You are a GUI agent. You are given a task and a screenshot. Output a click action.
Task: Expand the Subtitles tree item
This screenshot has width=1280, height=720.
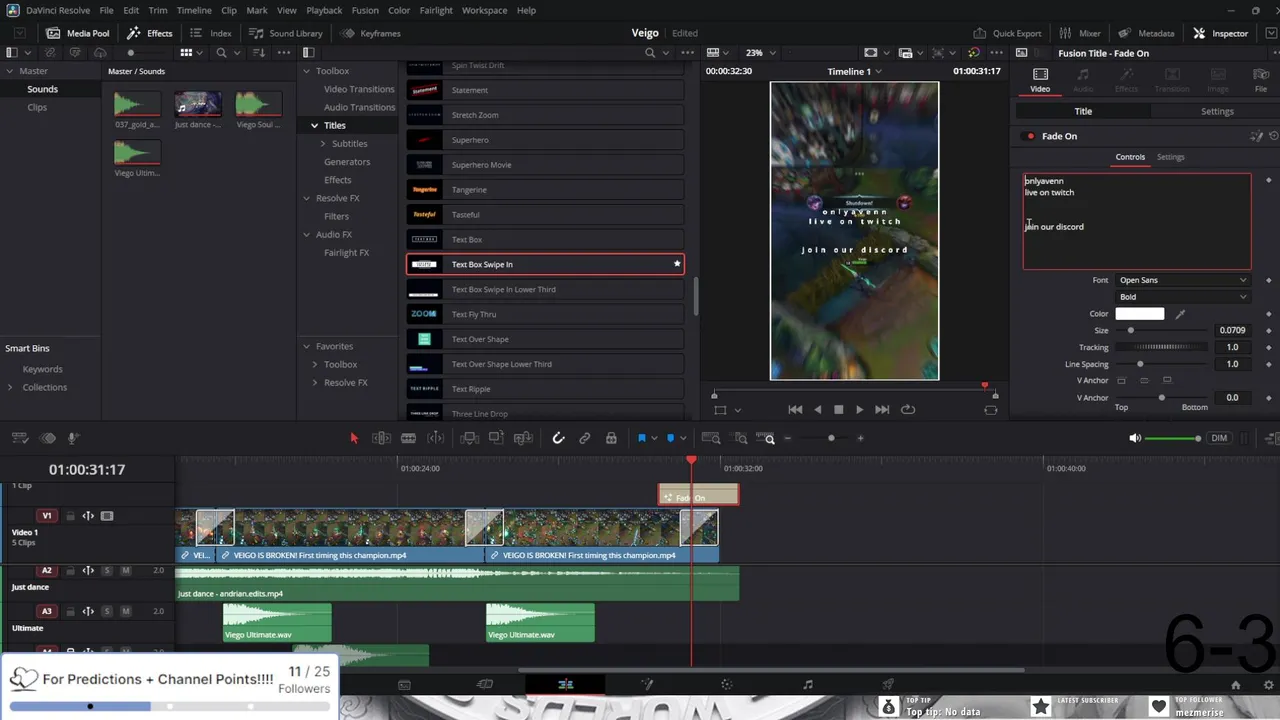tap(323, 144)
